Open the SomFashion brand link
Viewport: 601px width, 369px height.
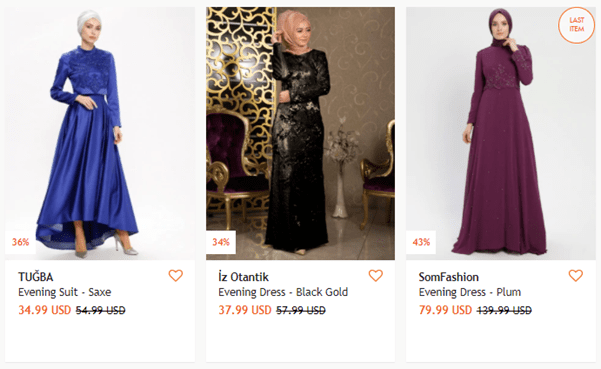click(x=448, y=277)
